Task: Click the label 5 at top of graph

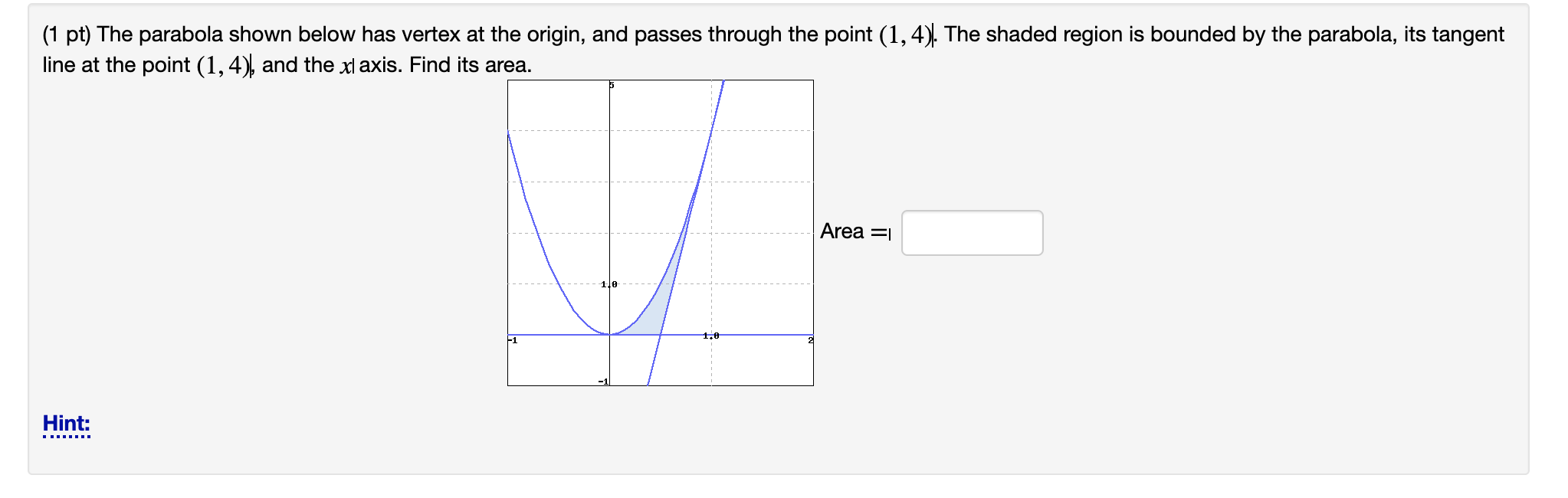Action: 611,85
